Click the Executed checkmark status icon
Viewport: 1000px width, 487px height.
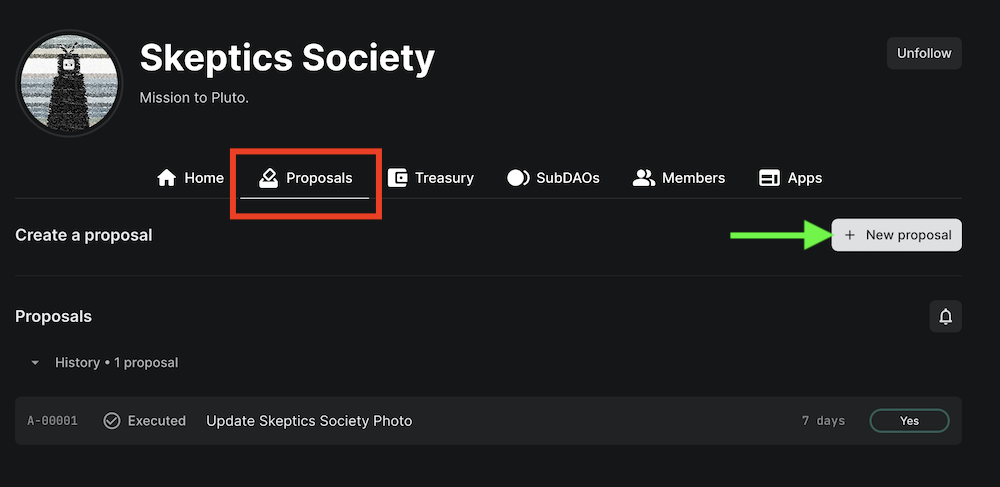click(x=112, y=421)
